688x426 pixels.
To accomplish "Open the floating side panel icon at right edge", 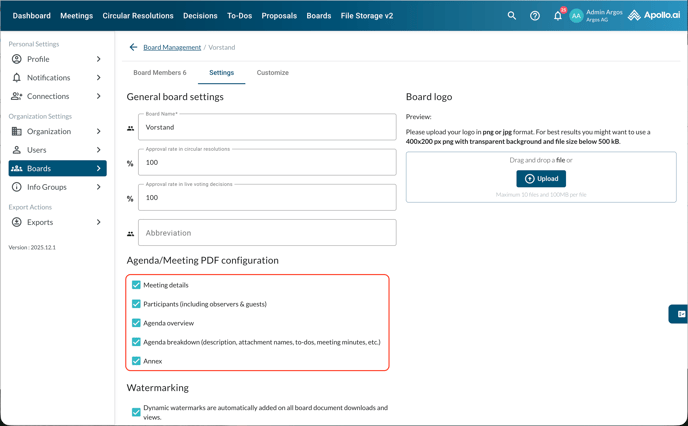I will 679,314.
